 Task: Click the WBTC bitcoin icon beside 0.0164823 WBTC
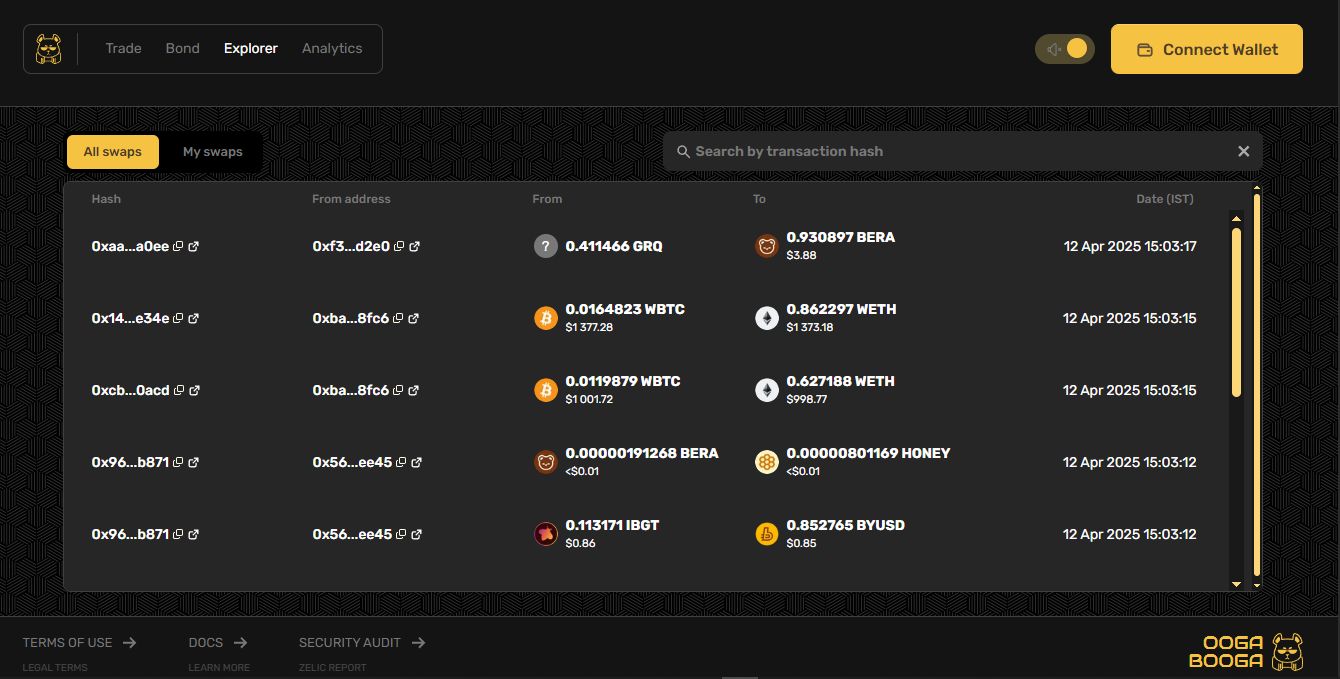coord(545,318)
